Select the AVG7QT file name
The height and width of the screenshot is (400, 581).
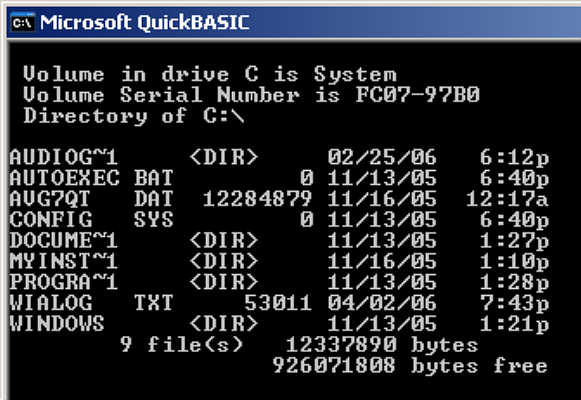click(x=50, y=199)
